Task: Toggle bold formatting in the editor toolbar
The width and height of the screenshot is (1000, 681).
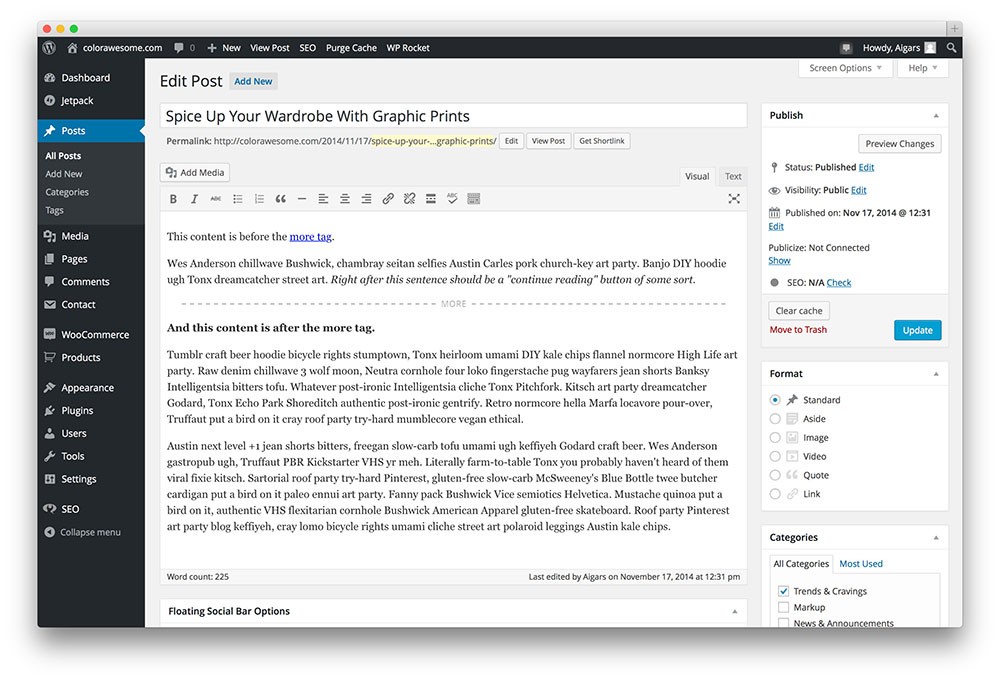Action: point(173,199)
